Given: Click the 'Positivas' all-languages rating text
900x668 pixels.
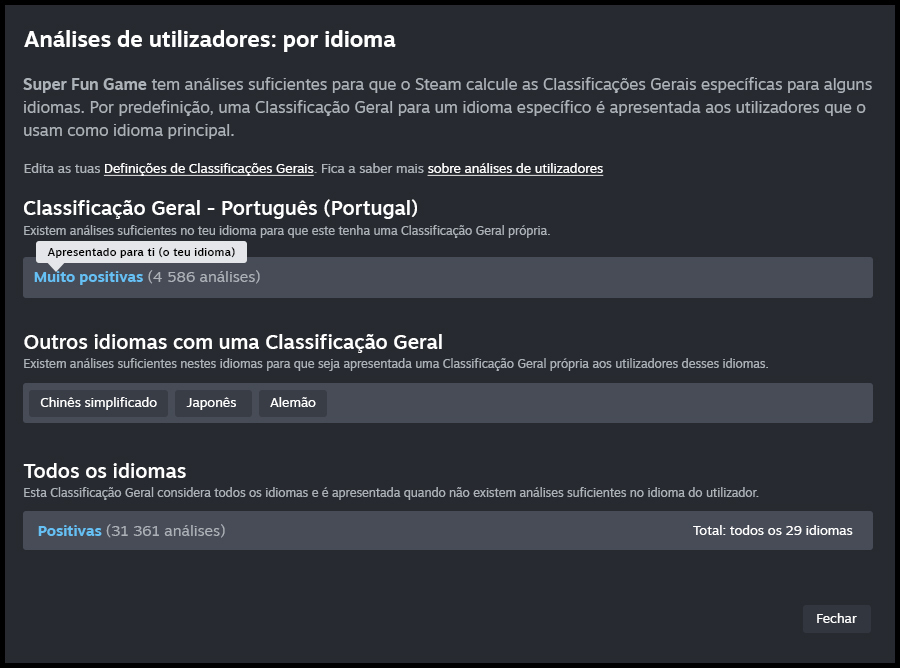Looking at the screenshot, I should tap(70, 531).
